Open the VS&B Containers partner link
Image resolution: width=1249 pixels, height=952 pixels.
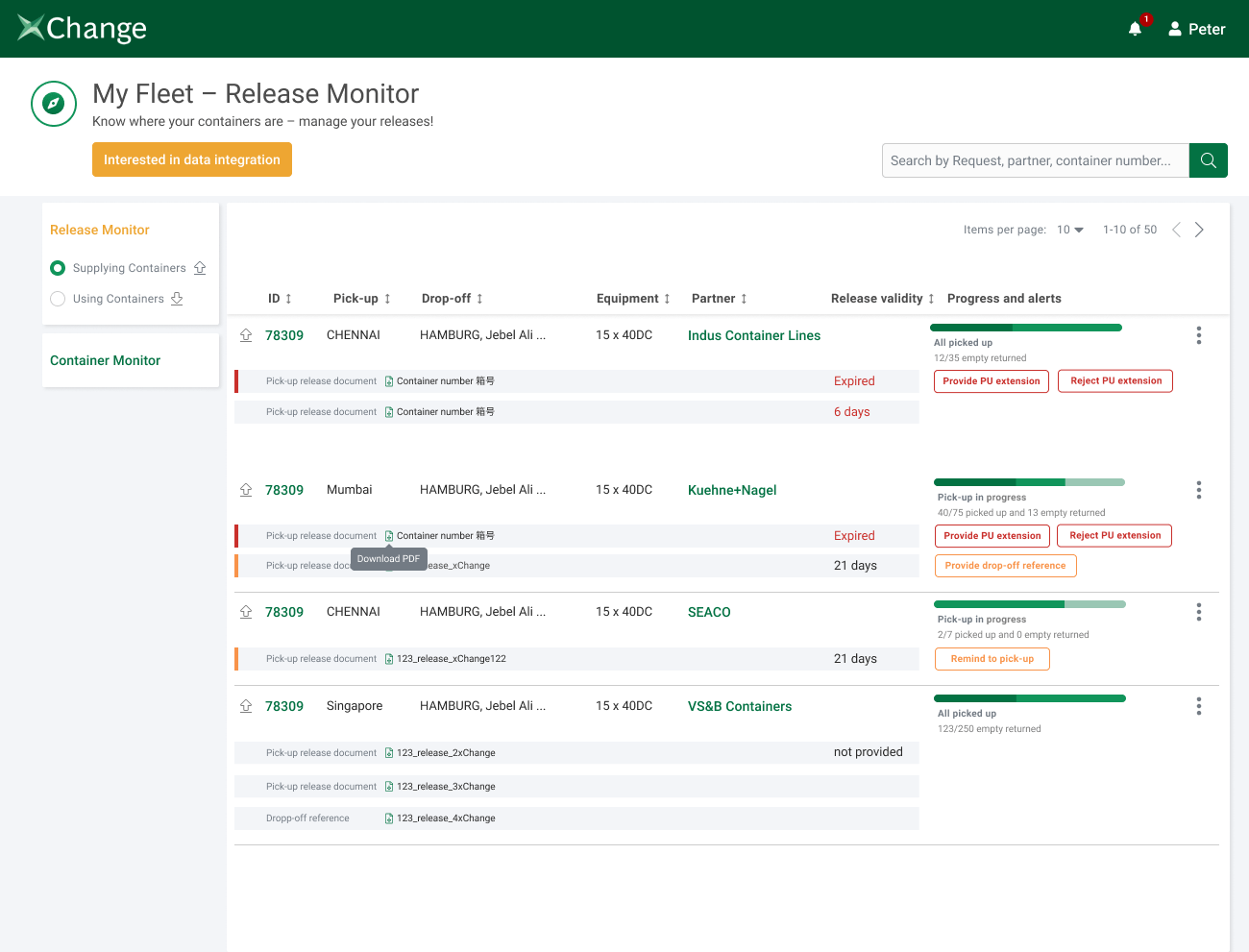click(x=740, y=706)
